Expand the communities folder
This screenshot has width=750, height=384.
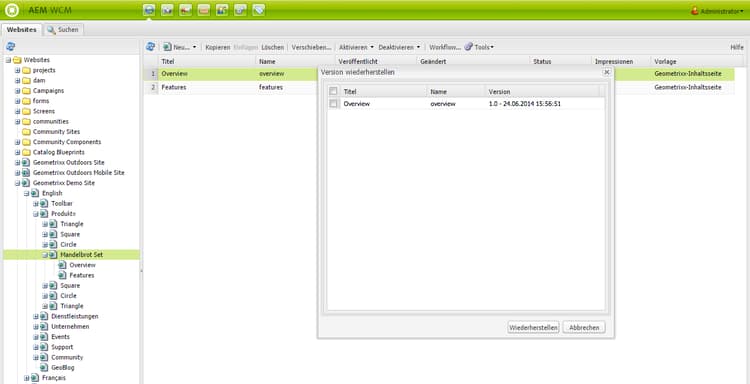click(17, 121)
